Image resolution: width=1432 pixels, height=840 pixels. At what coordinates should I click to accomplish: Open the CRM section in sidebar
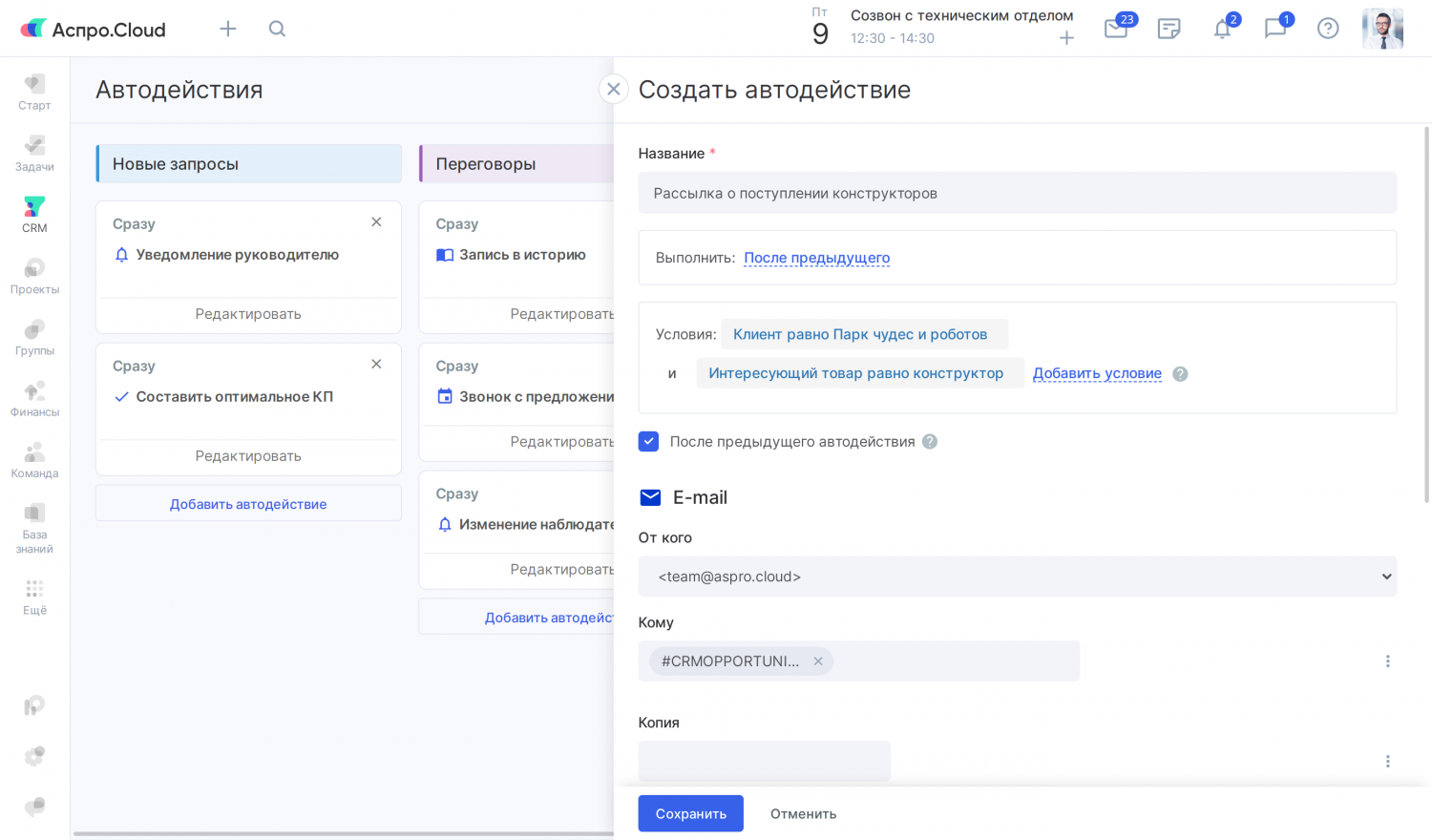point(34,214)
